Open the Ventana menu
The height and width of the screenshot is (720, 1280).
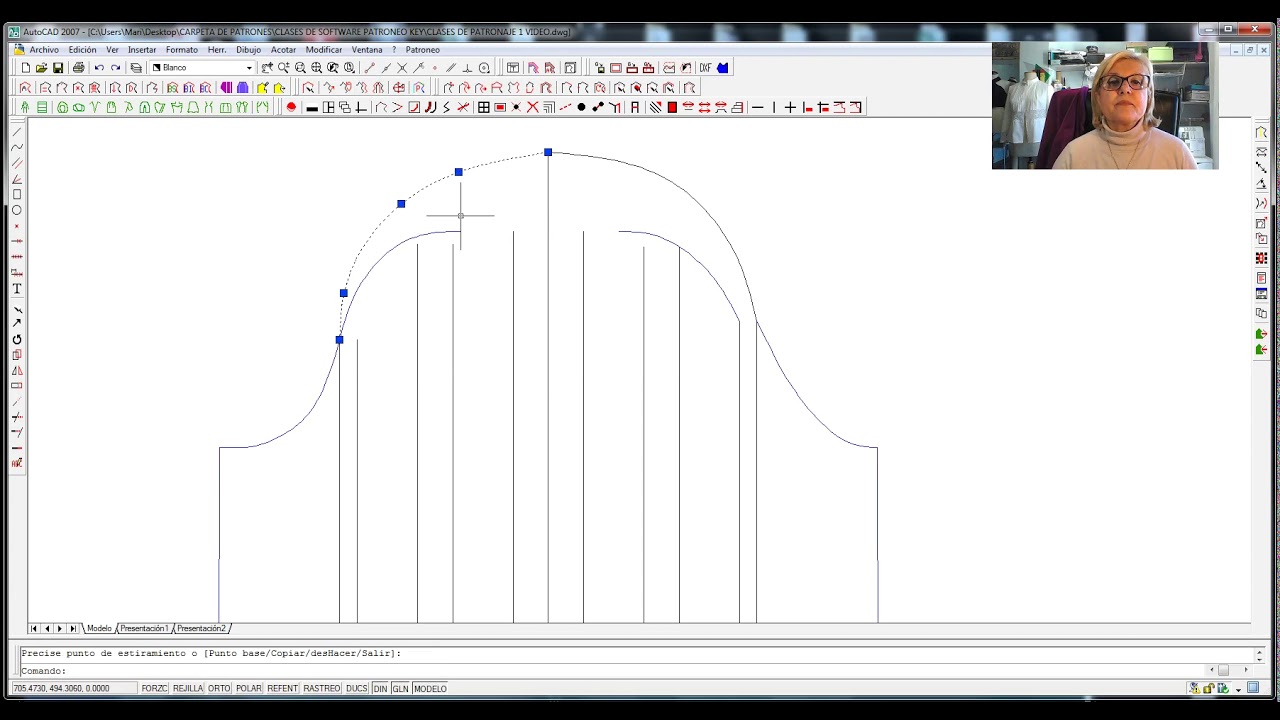tap(367, 49)
